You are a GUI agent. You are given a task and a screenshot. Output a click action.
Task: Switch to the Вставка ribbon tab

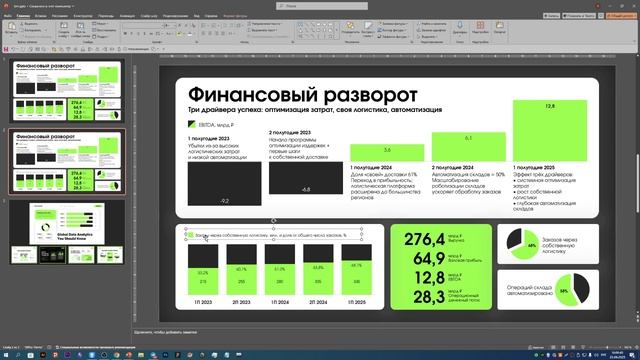point(40,16)
